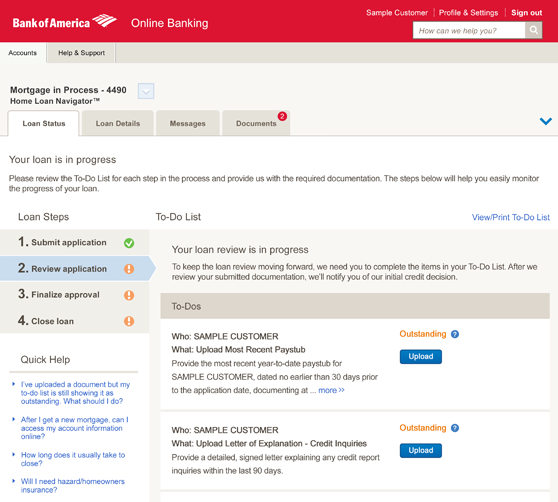Image resolution: width=558 pixels, height=502 pixels.
Task: Open the Loan Details tab
Action: click(118, 123)
